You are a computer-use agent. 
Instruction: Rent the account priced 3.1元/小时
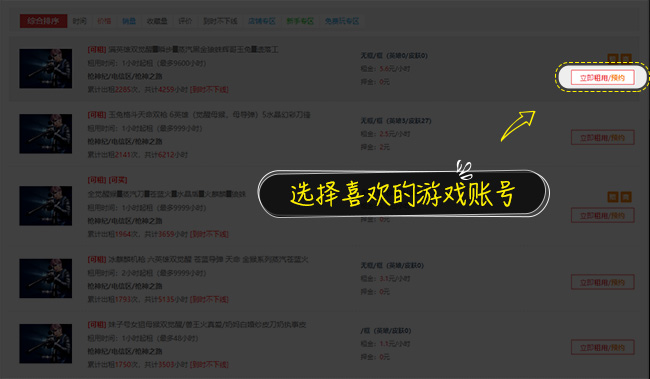click(602, 282)
